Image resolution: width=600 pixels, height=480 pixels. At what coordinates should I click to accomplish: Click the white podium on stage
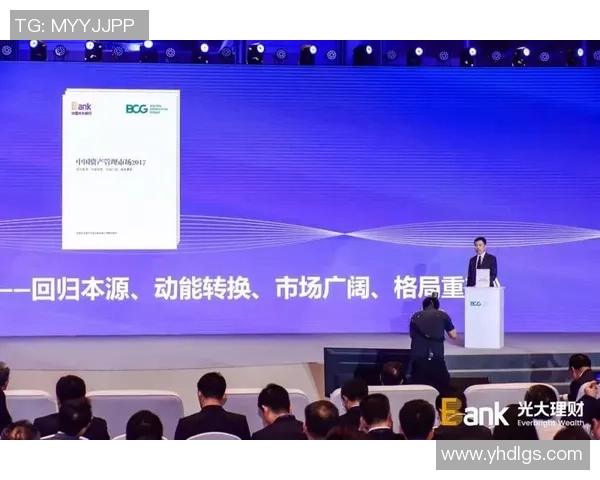pyautogui.click(x=484, y=318)
